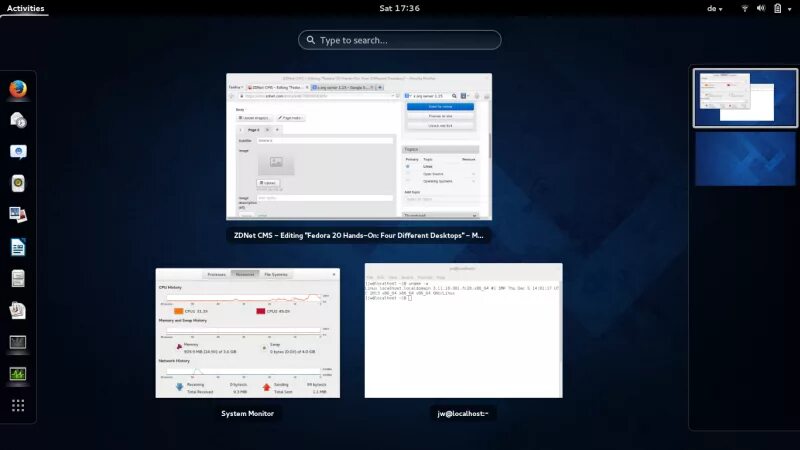Image resolution: width=800 pixels, height=450 pixels.
Task: Focus the Type to search field
Action: click(x=399, y=40)
